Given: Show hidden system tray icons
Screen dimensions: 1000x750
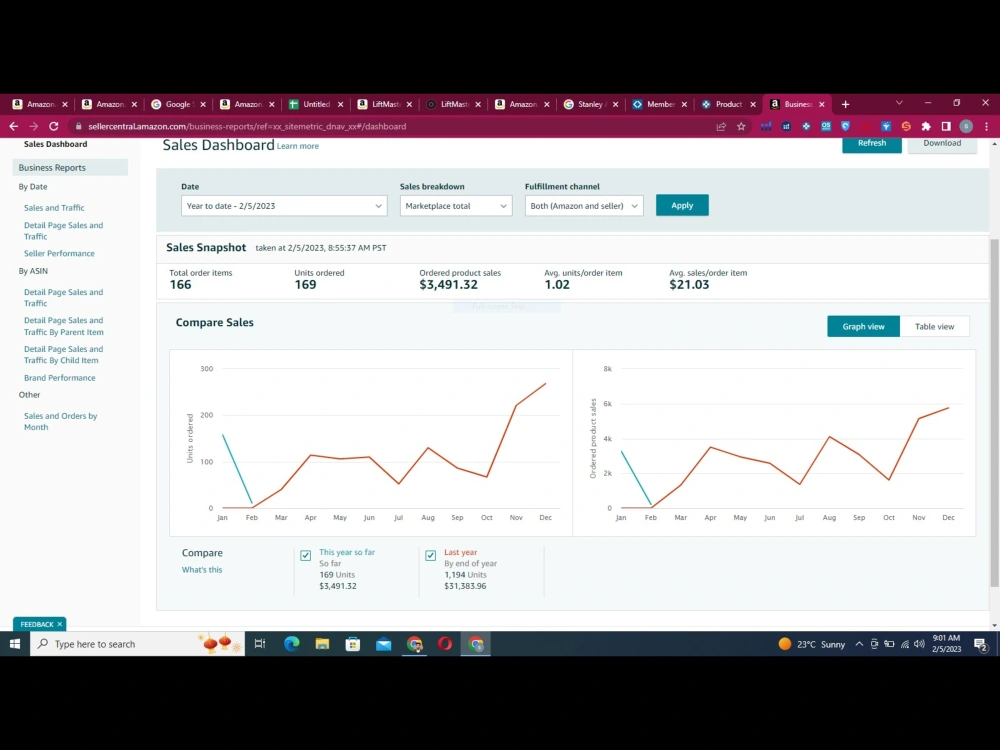Looking at the screenshot, I should click(859, 644).
